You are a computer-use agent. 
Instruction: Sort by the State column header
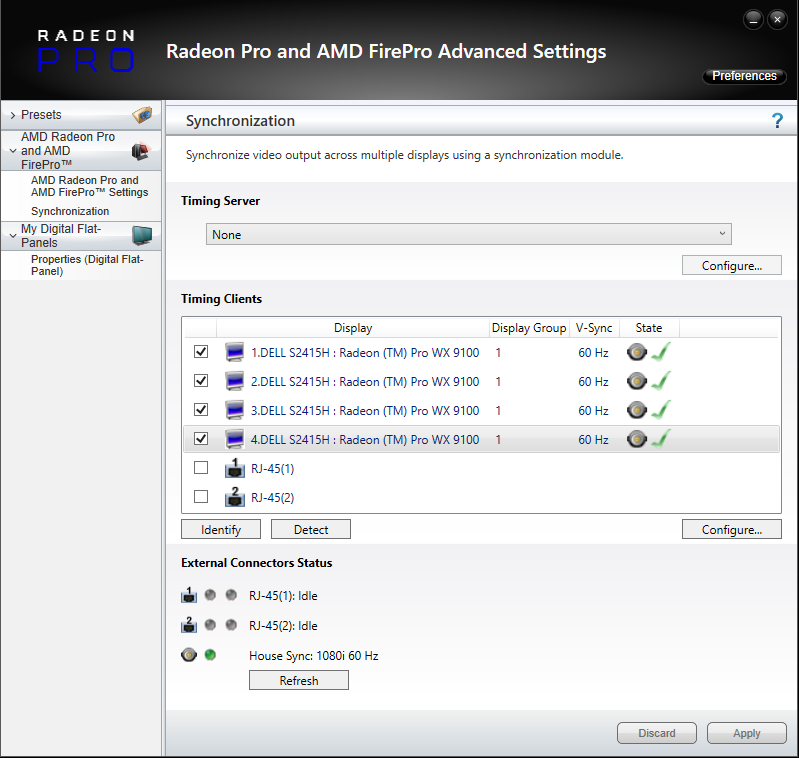pyautogui.click(x=649, y=328)
